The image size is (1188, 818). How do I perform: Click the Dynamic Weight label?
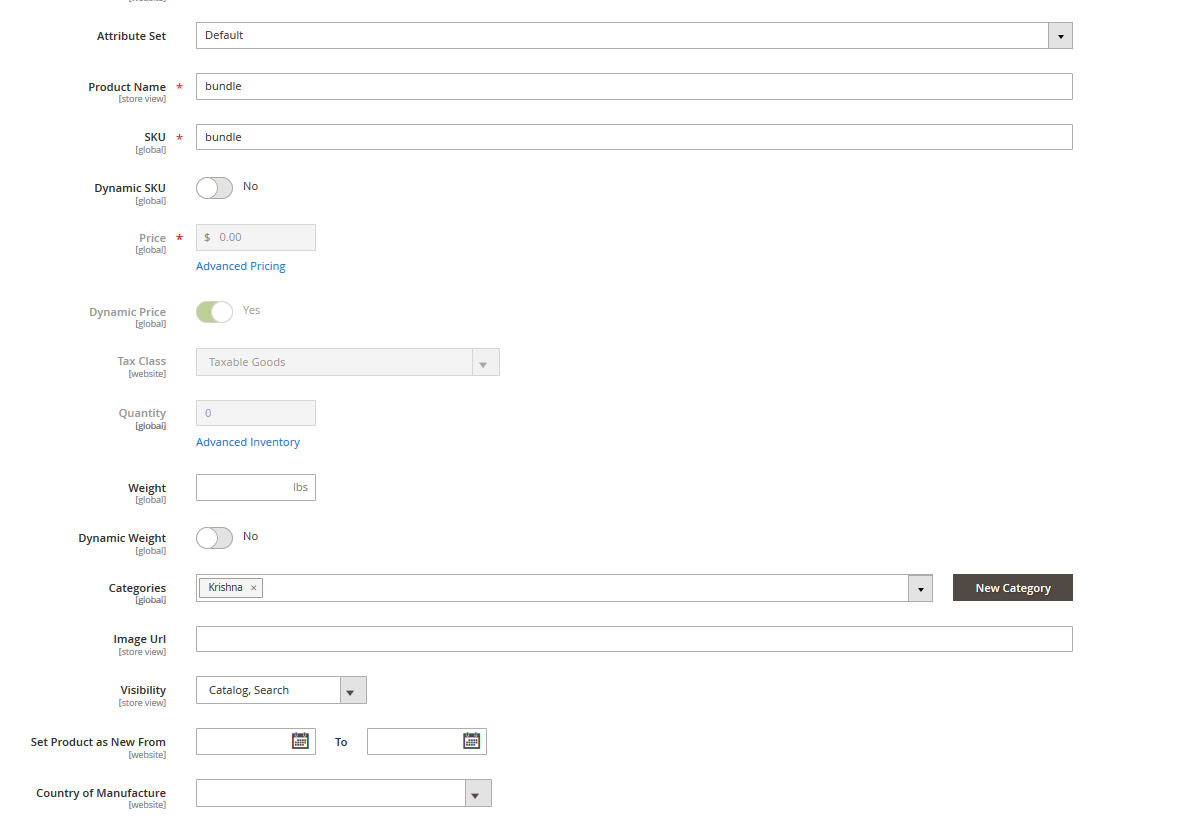click(x=122, y=538)
